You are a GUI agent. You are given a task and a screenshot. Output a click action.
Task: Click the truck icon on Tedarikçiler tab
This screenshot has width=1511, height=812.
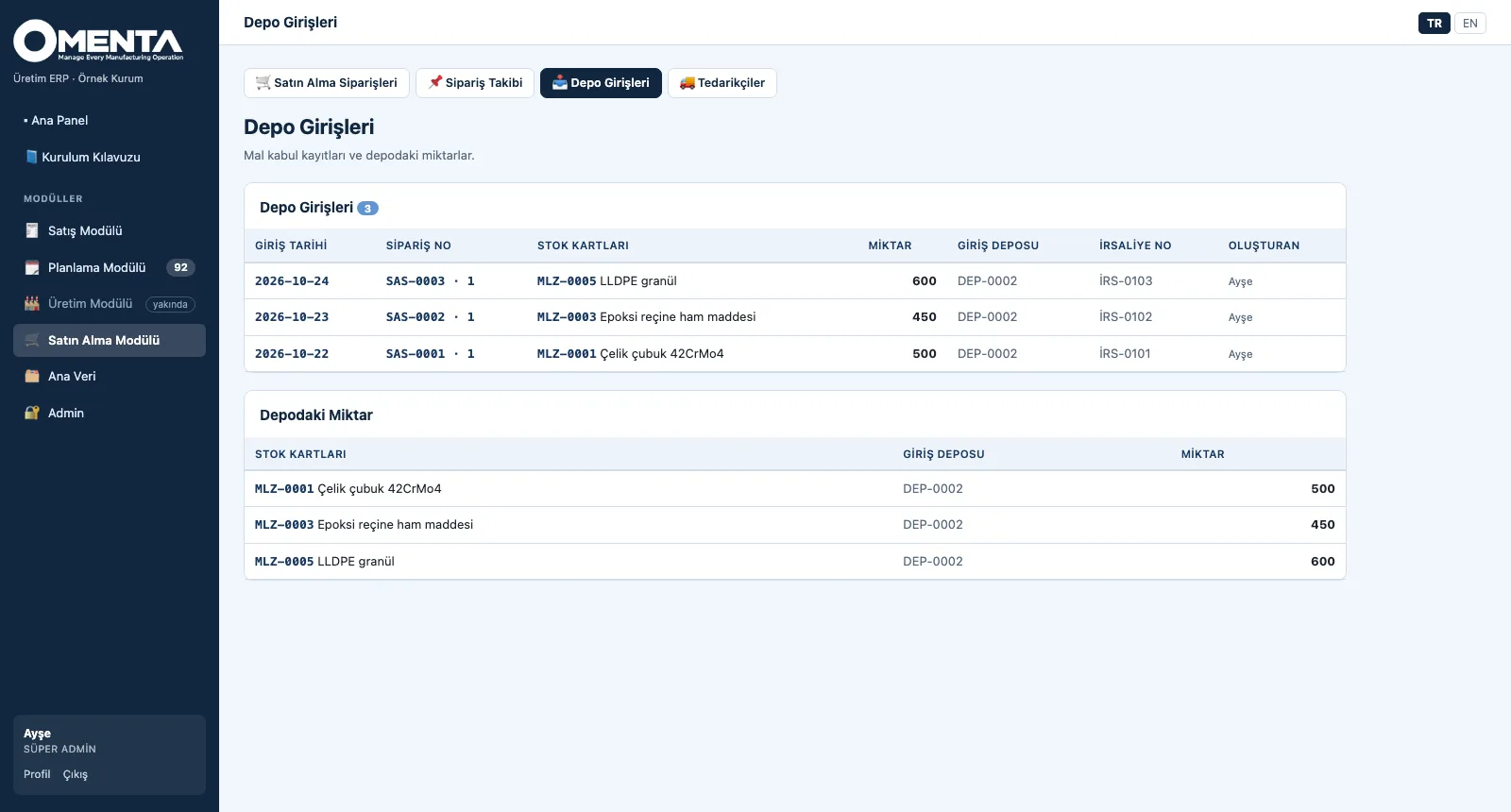pyautogui.click(x=688, y=82)
